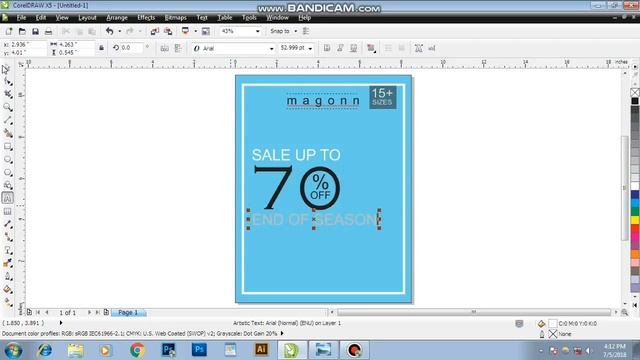Select the Parallel Dimension tool

[8, 224]
